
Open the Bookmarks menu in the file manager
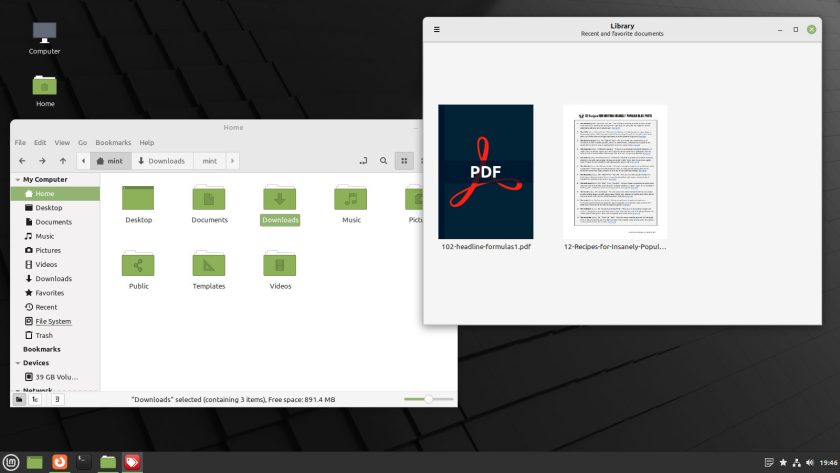[x=113, y=142]
